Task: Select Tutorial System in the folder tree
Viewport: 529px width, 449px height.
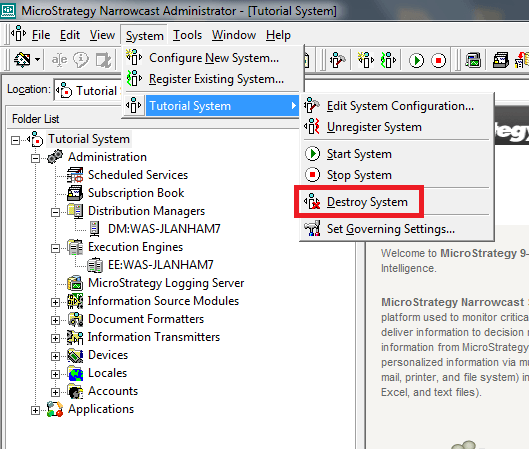Action: tap(89, 139)
